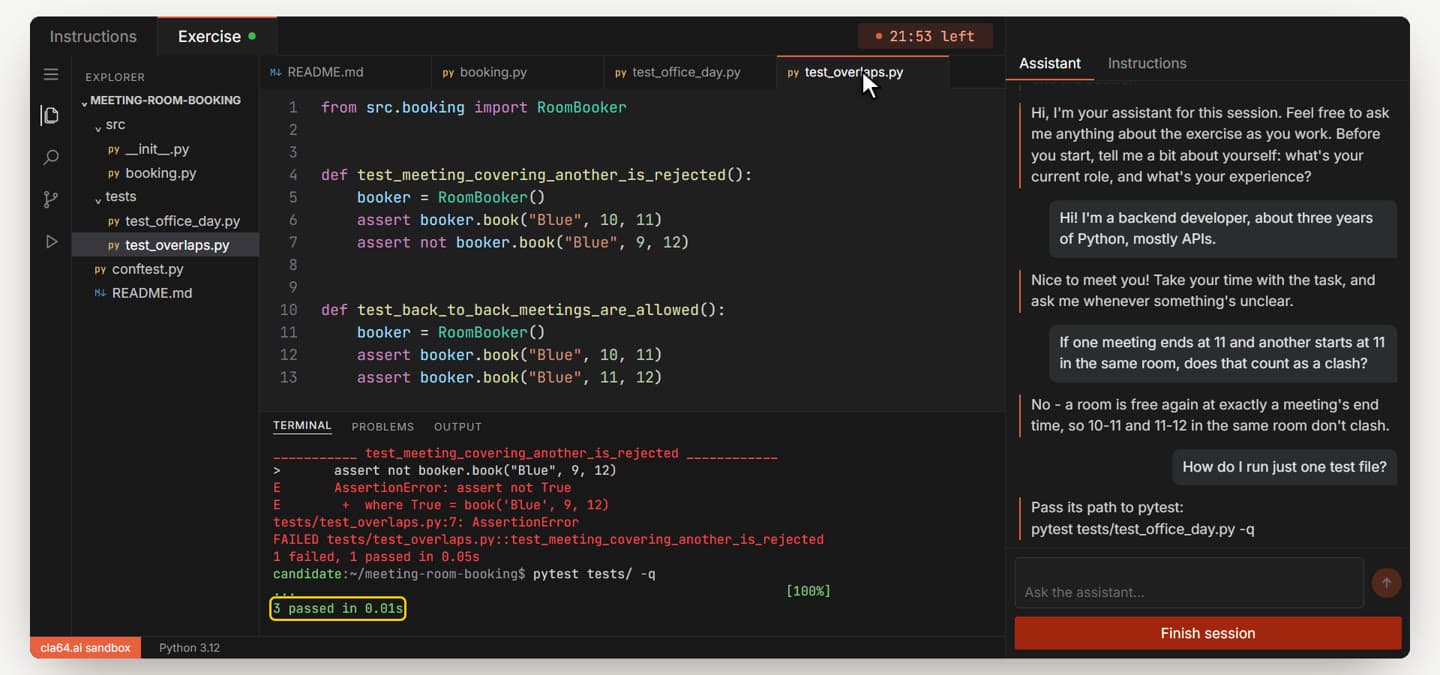Image resolution: width=1440 pixels, height=675 pixels.
Task: Click assistant reply 'pytest tests/test_office_day.py -q'
Action: pos(1143,529)
